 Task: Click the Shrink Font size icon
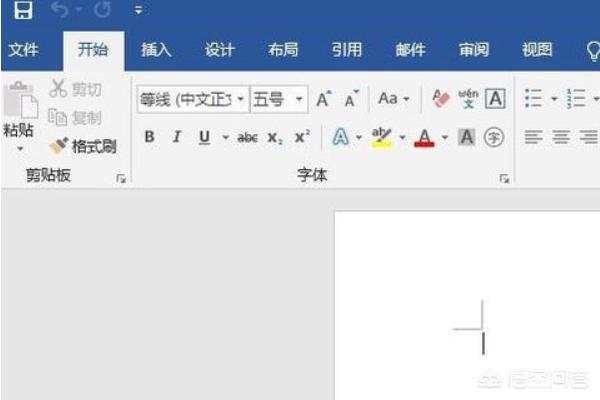coord(351,99)
